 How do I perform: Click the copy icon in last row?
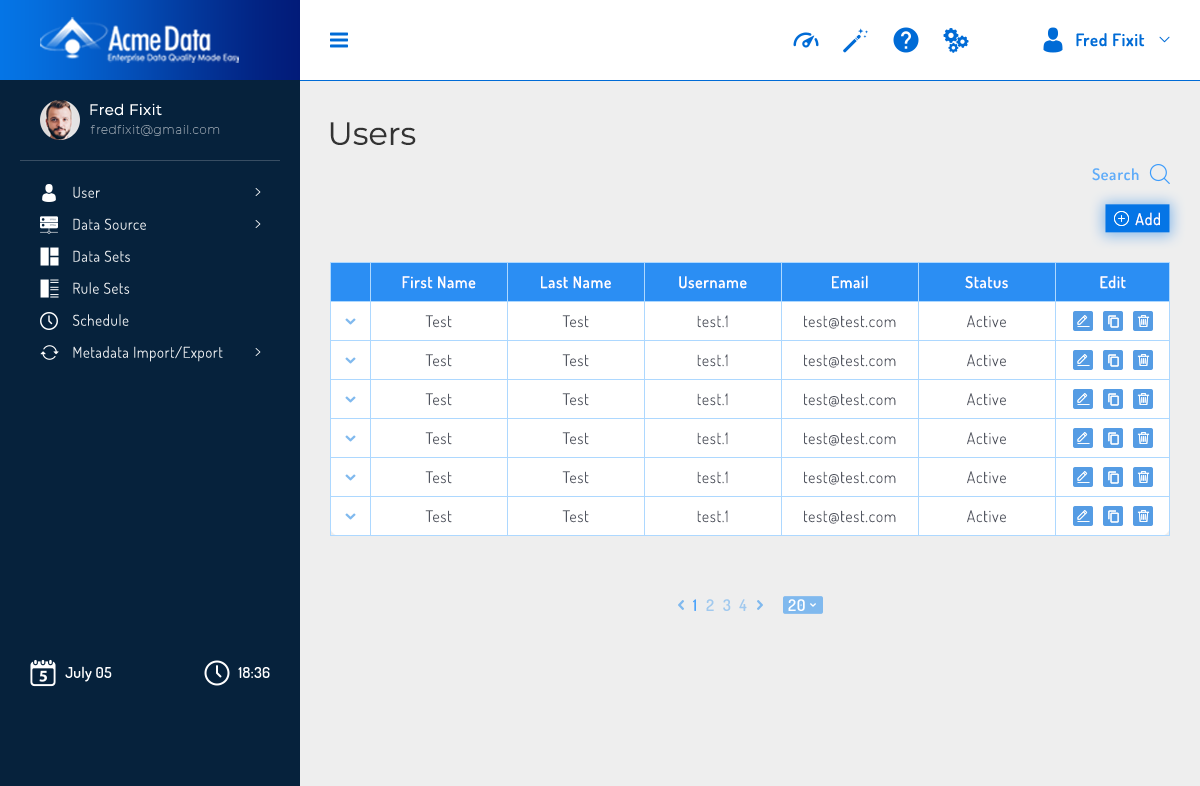(1113, 516)
